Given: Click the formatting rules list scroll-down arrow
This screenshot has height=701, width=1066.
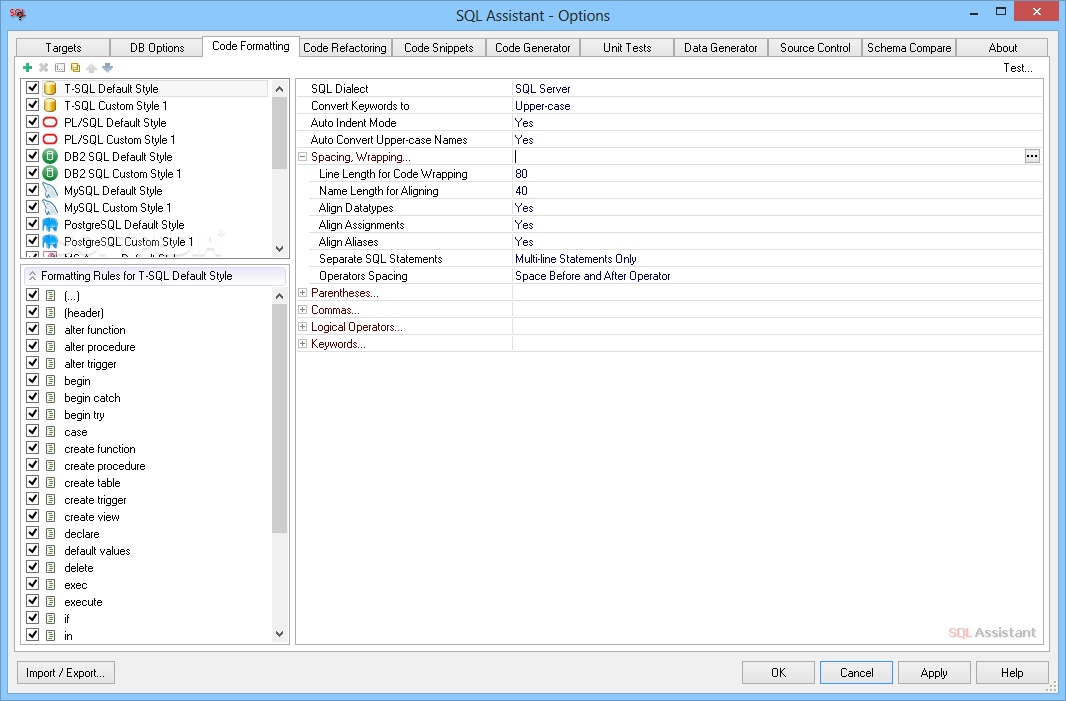Looking at the screenshot, I should pos(279,634).
